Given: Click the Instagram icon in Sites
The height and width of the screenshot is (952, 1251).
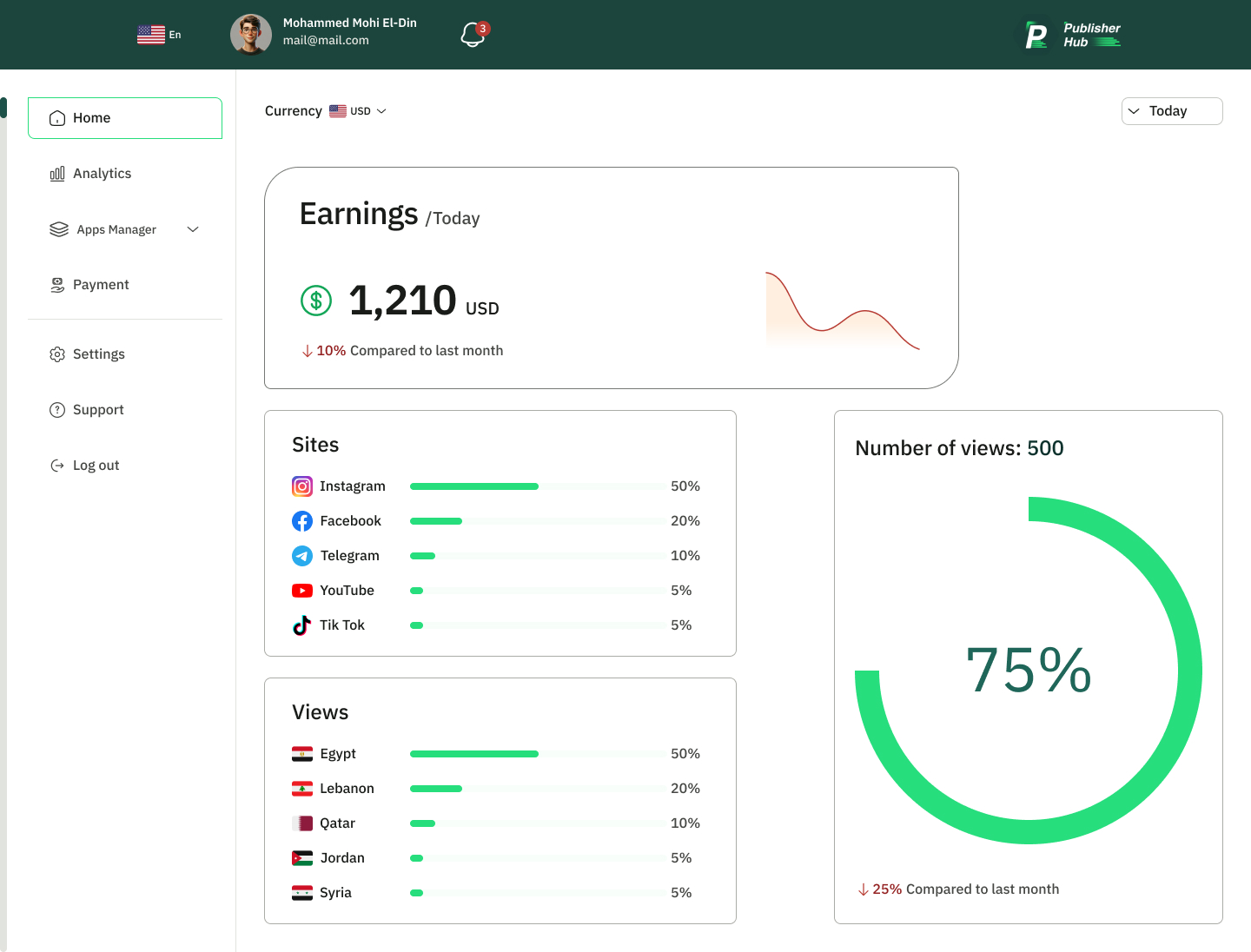Looking at the screenshot, I should [x=302, y=486].
